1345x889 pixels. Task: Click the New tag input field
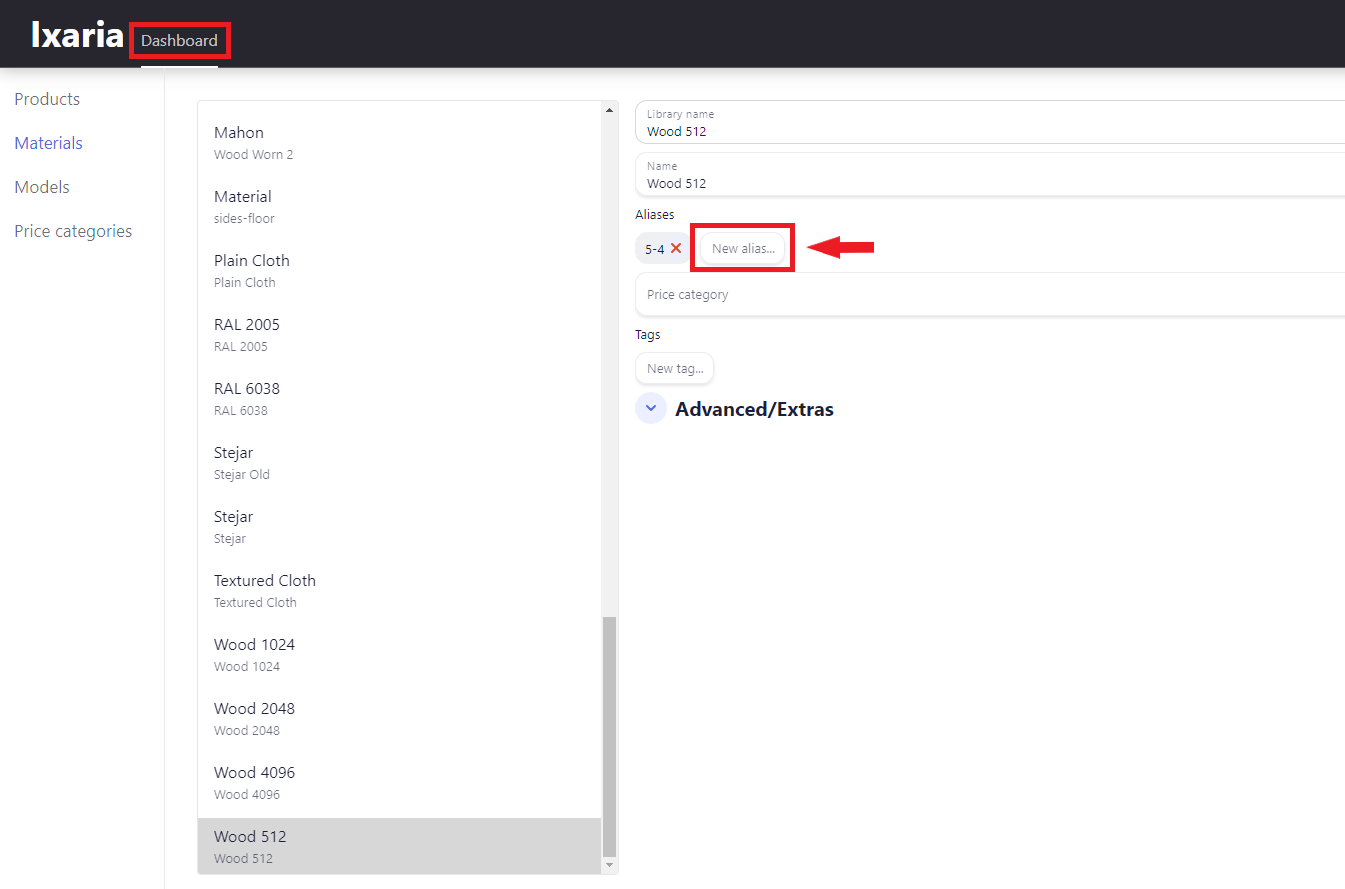[x=674, y=368]
